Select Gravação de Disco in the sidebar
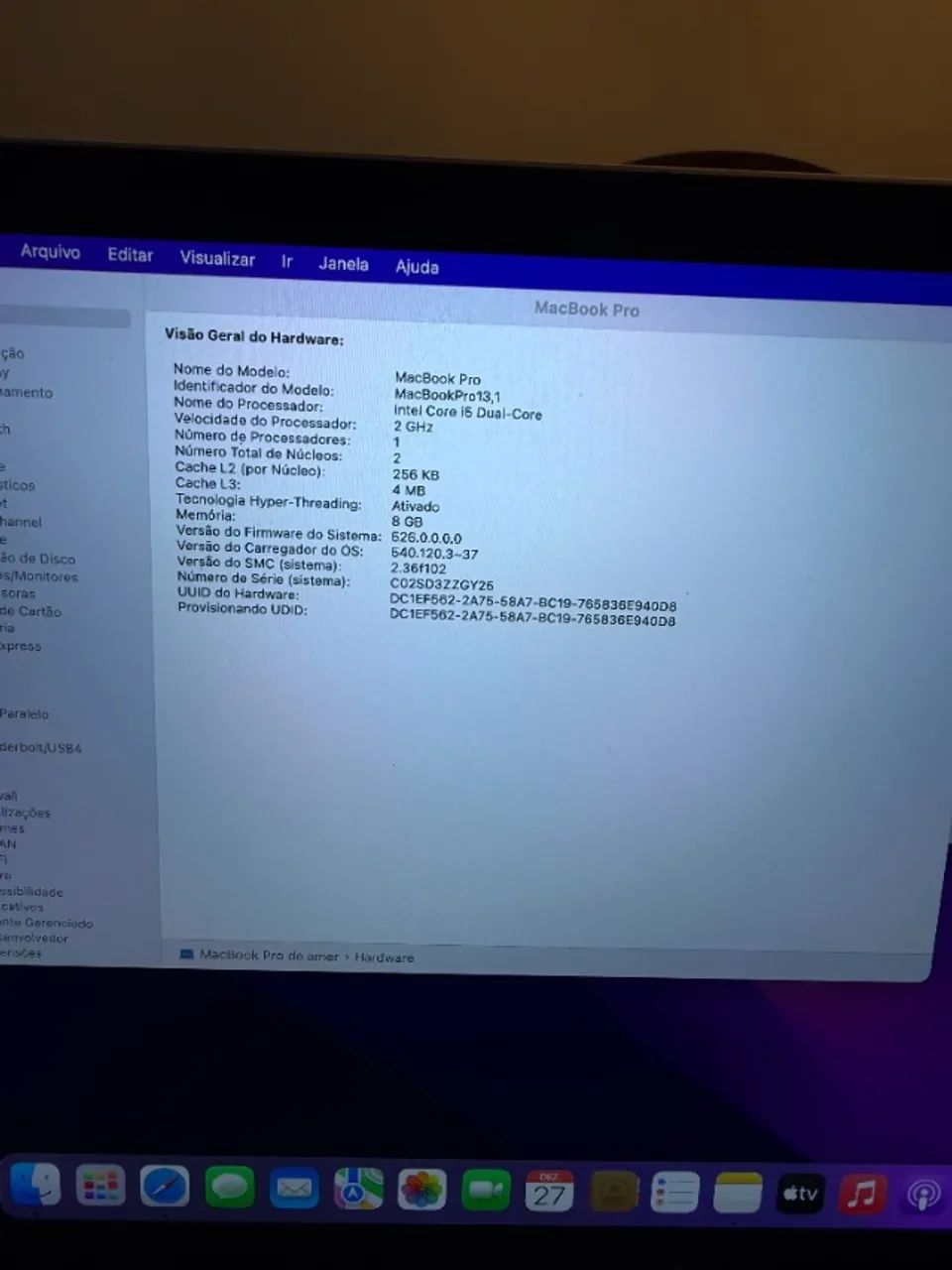Image resolution: width=952 pixels, height=1270 pixels. click(x=38, y=559)
